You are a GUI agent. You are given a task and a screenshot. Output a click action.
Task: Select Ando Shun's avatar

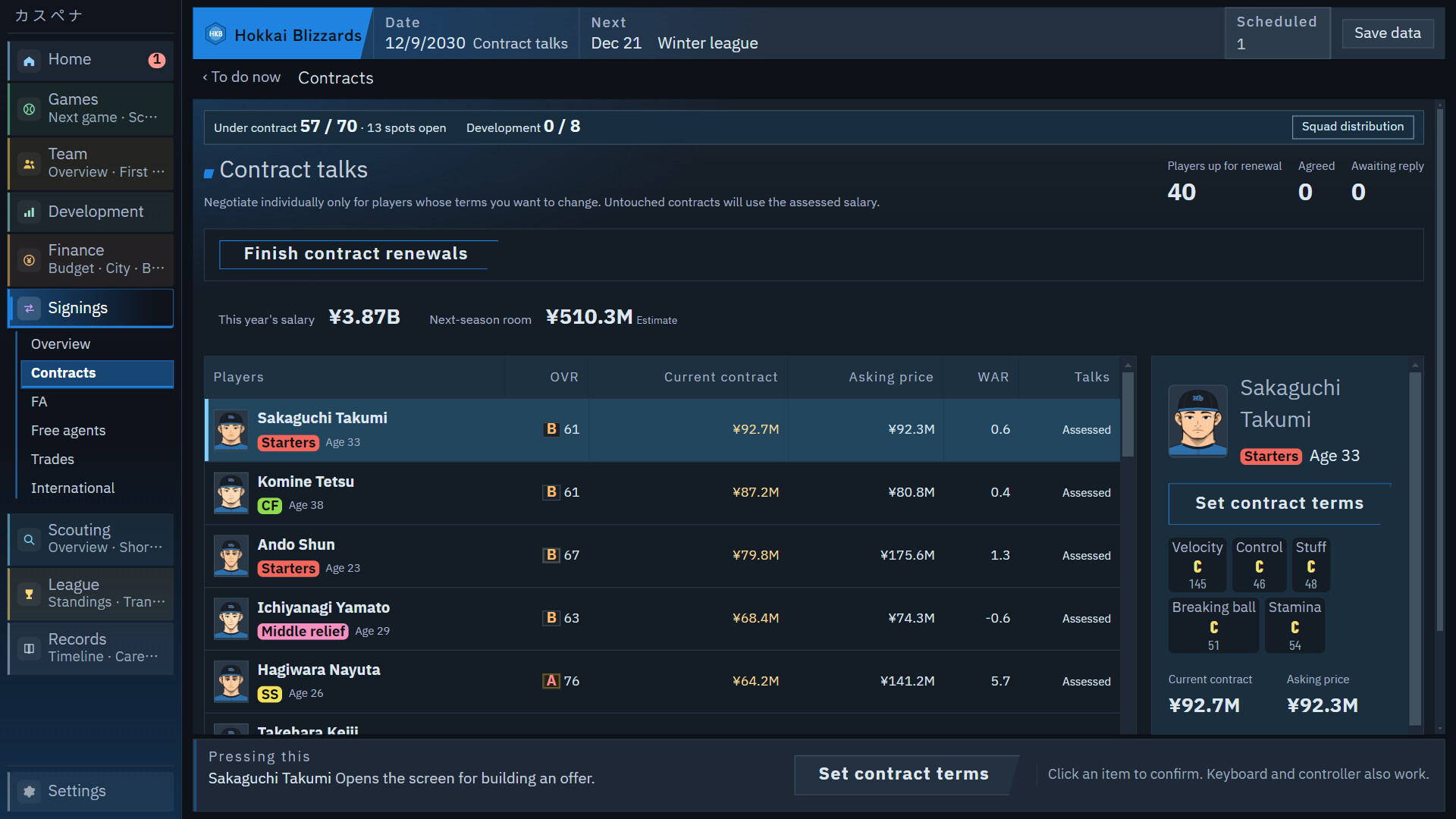click(x=231, y=556)
